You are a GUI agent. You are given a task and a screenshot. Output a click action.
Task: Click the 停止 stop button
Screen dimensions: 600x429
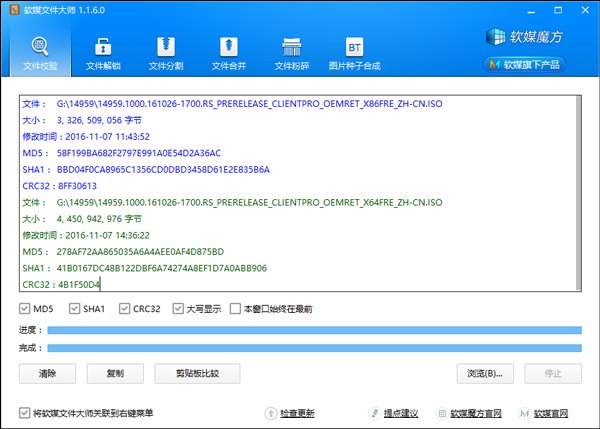[553, 374]
